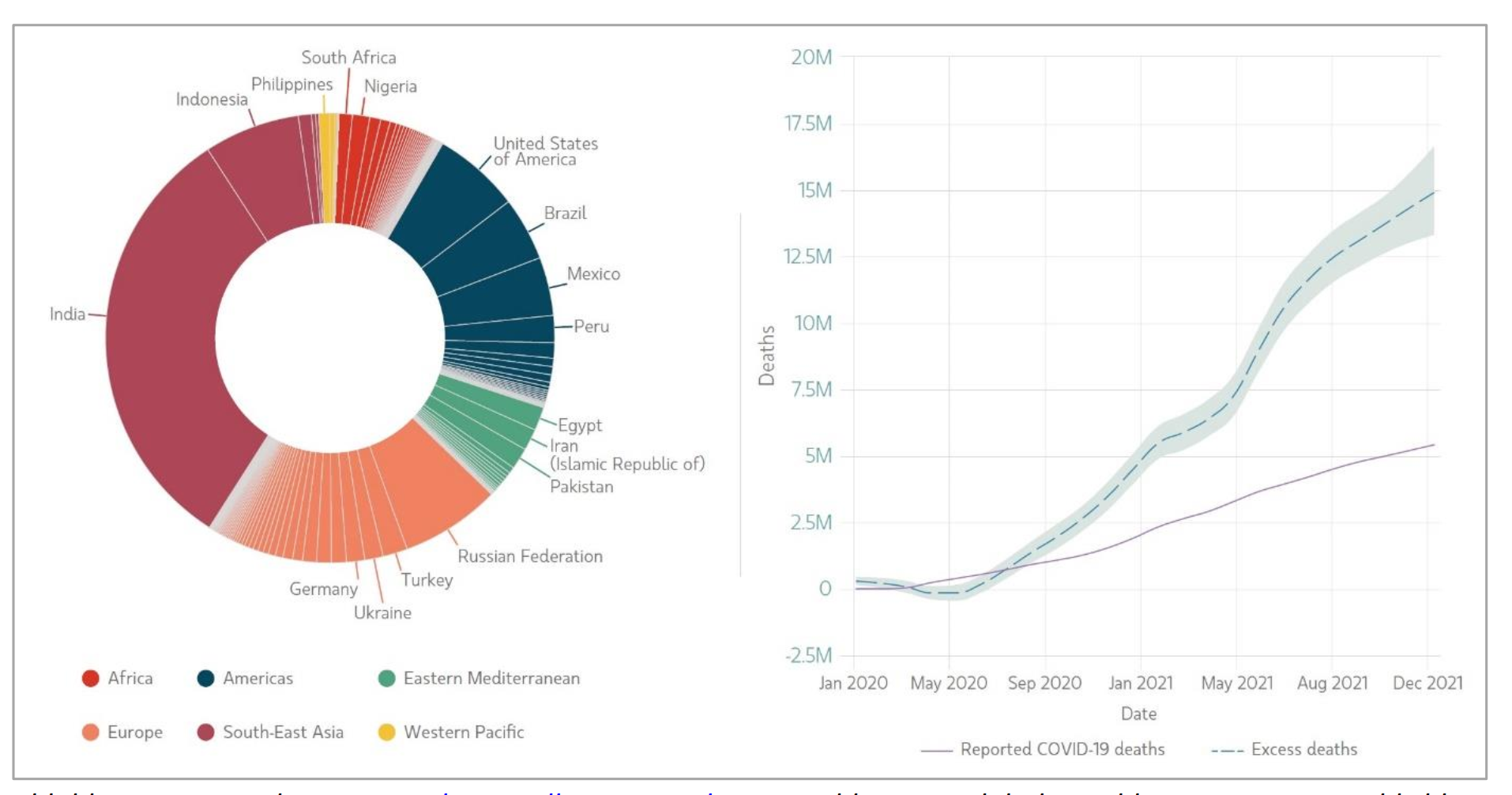Toggle the Eastern Mediterranean legend entry
The image size is (1512, 795).
(389, 677)
